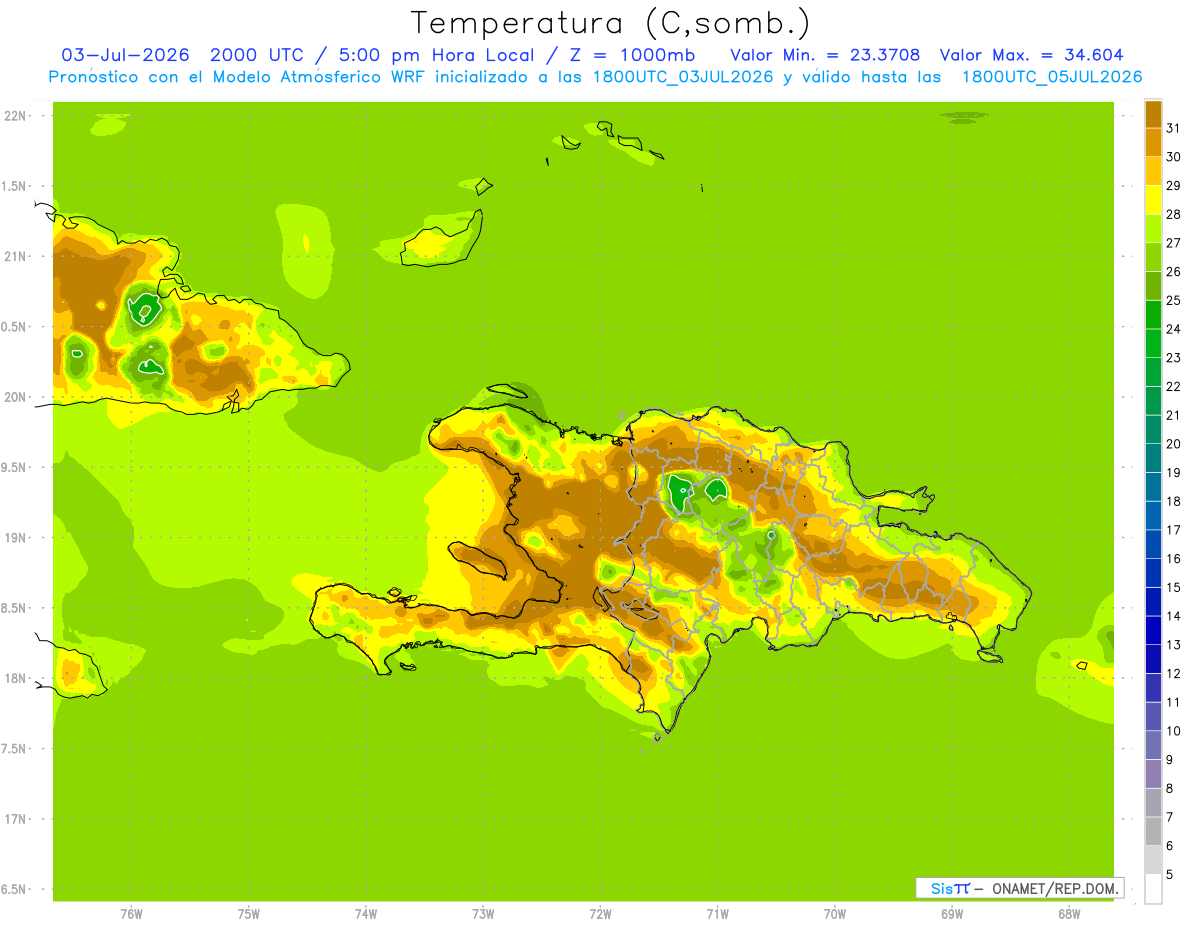
Task: Click the "70W" longitude axis label
Action: pyautogui.click(x=835, y=914)
